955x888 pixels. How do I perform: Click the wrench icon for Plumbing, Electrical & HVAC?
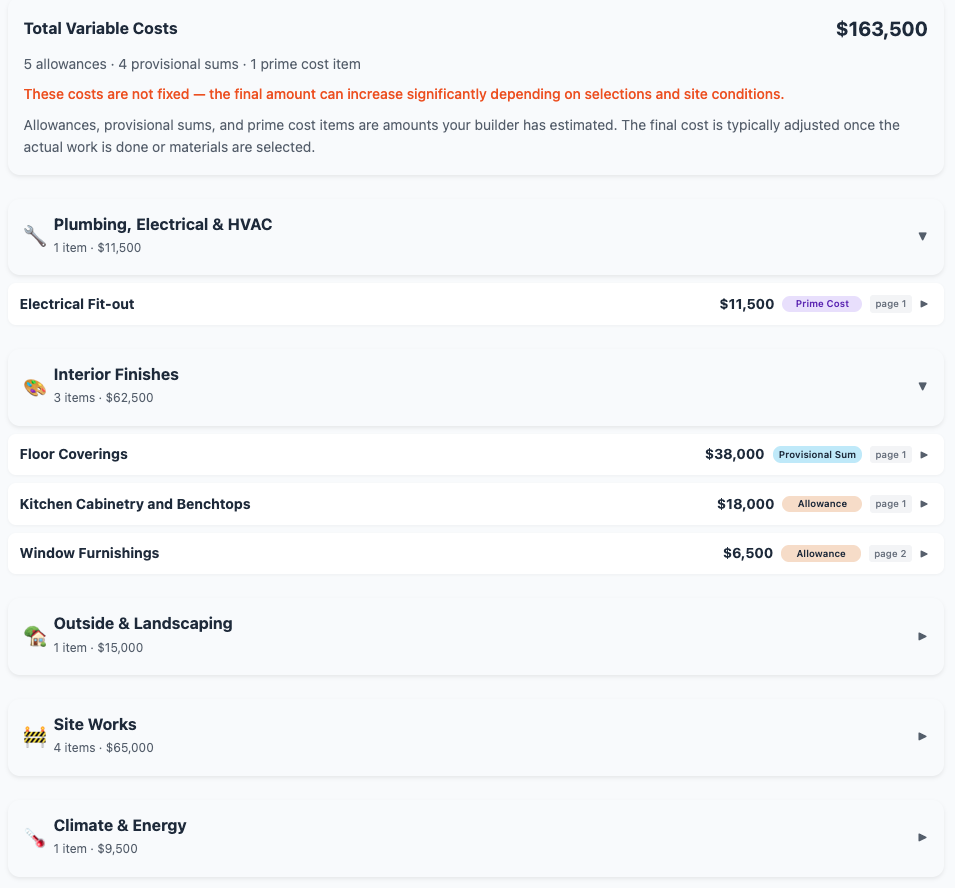pyautogui.click(x=33, y=236)
